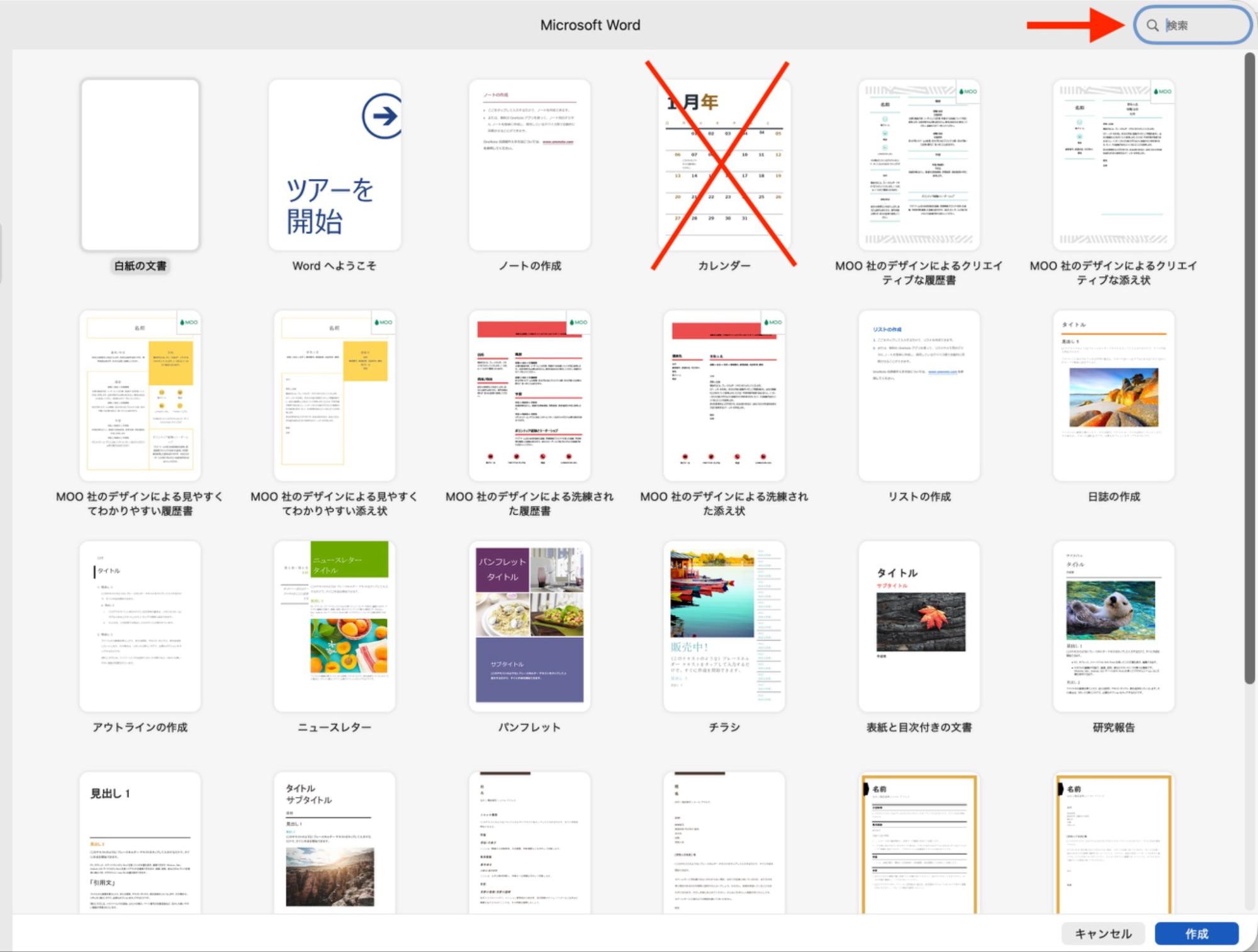Pick the ニュースレター template
This screenshot has height=952, width=1258.
pos(334,627)
